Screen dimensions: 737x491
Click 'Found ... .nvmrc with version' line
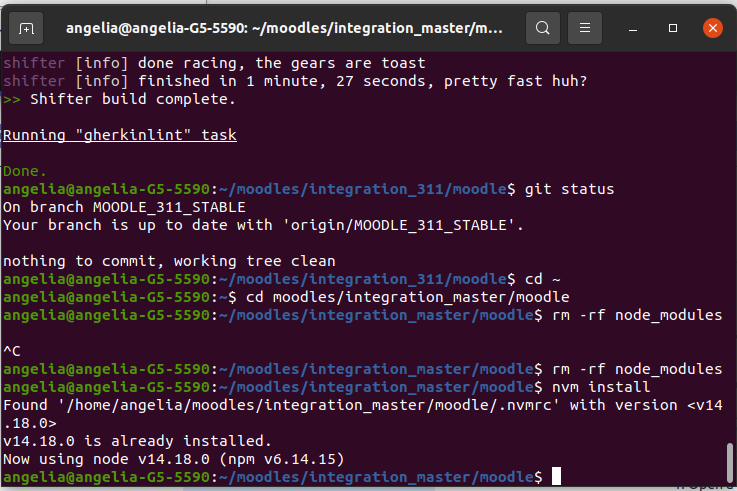pyautogui.click(x=363, y=414)
